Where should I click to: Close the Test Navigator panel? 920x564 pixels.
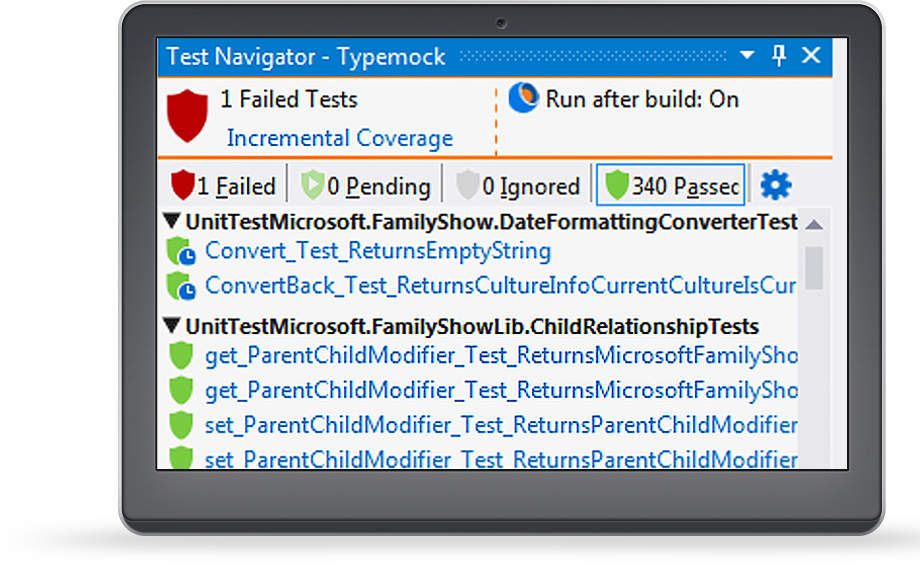[x=811, y=56]
